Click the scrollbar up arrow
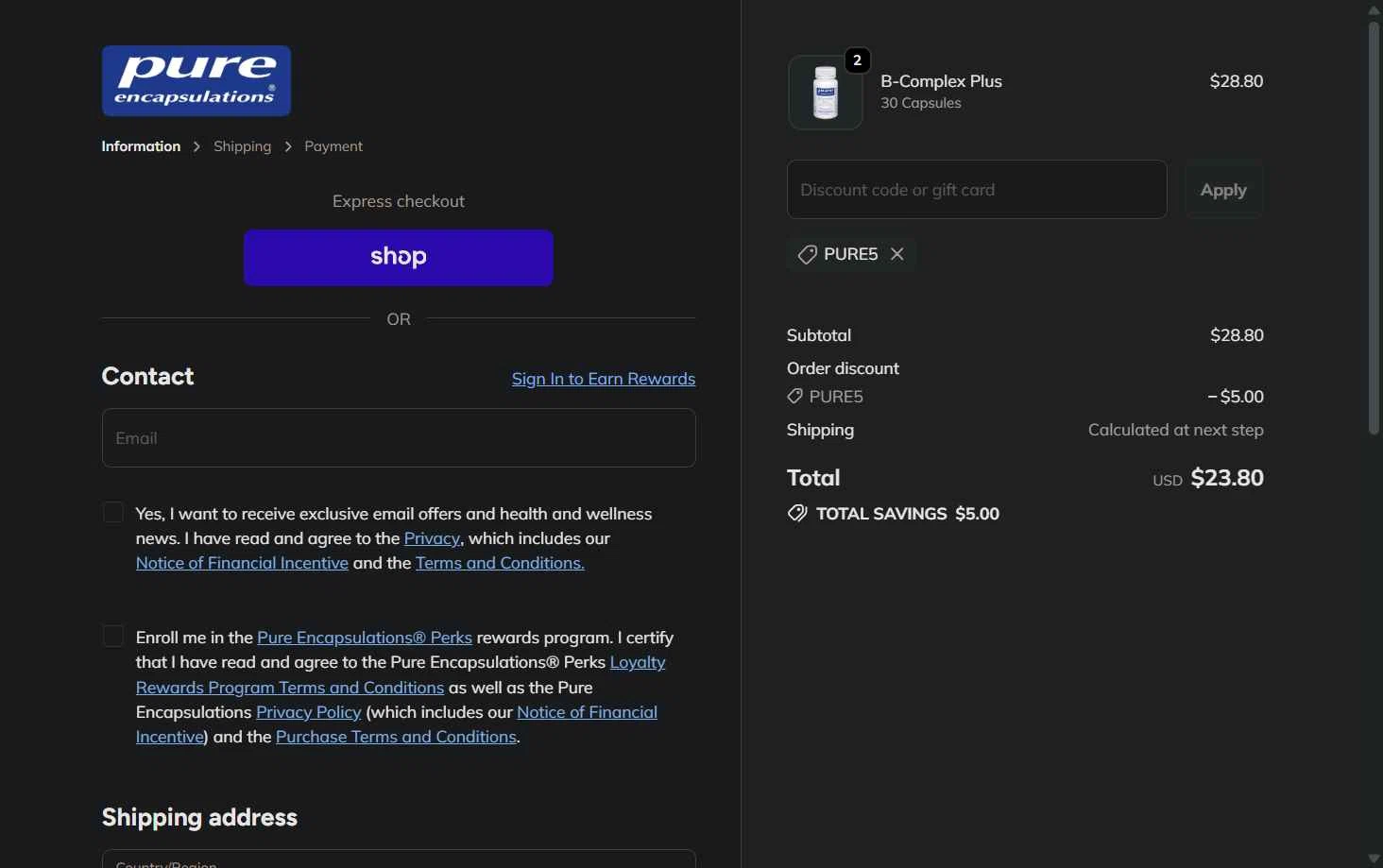 click(x=1374, y=9)
